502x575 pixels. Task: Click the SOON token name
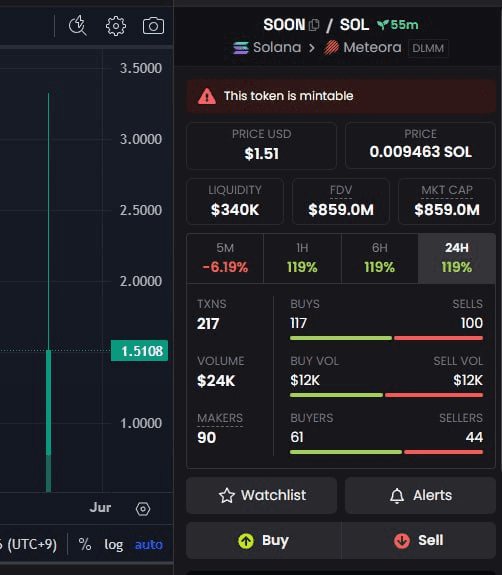pyautogui.click(x=284, y=25)
